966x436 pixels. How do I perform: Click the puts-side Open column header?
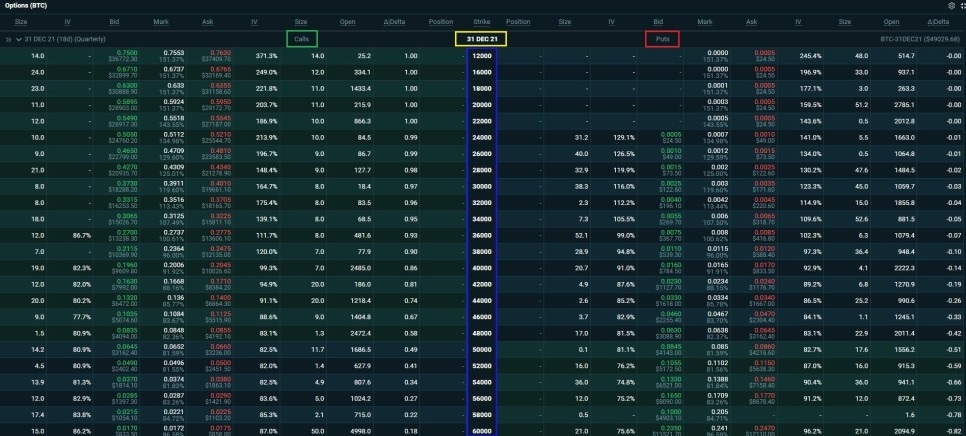[891, 22]
